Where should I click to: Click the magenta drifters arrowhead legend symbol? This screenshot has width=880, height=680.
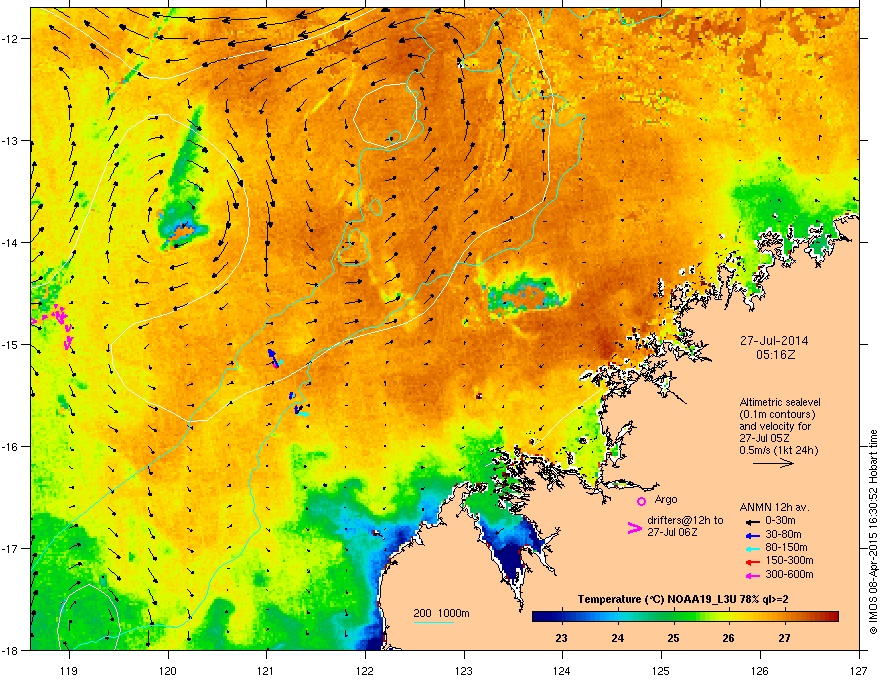tap(634, 528)
